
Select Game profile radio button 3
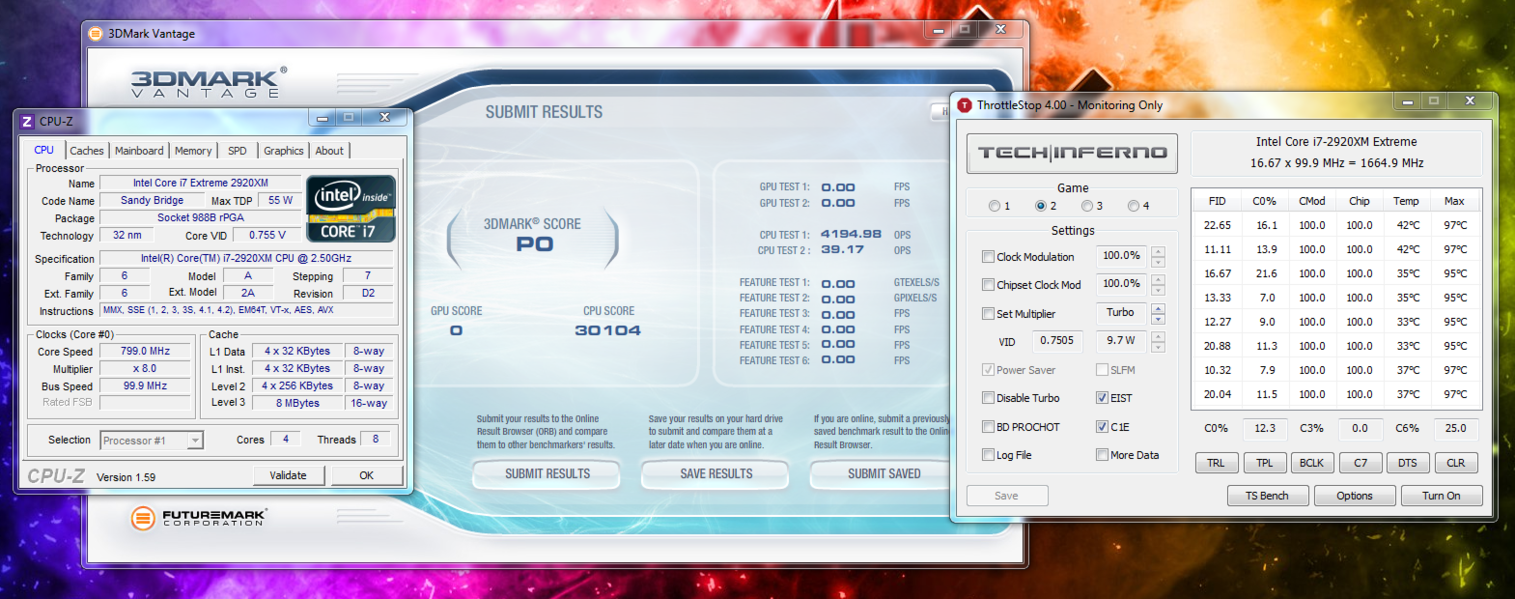(x=1087, y=206)
